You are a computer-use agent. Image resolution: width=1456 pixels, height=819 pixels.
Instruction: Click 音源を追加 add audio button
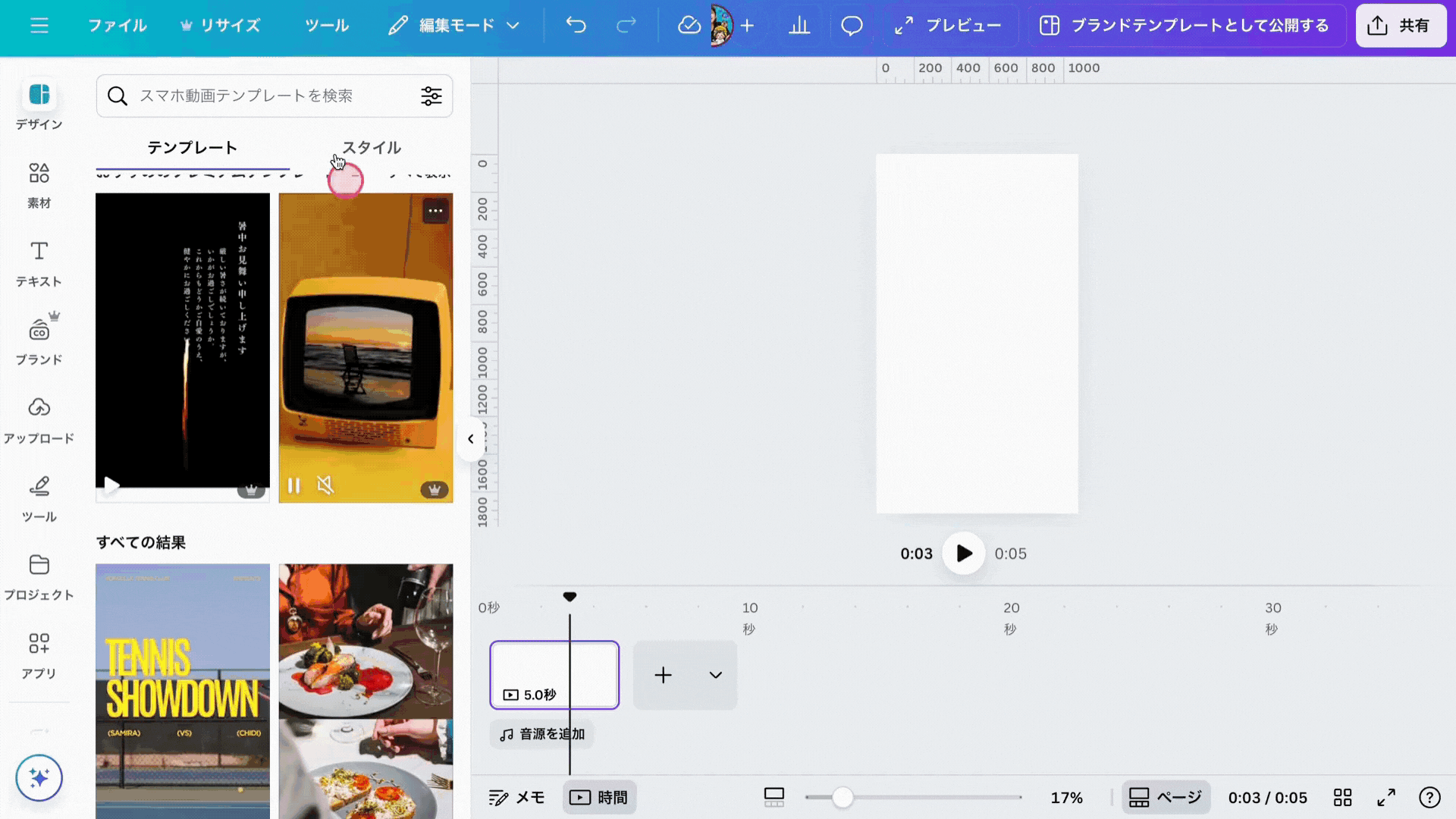pos(541,734)
